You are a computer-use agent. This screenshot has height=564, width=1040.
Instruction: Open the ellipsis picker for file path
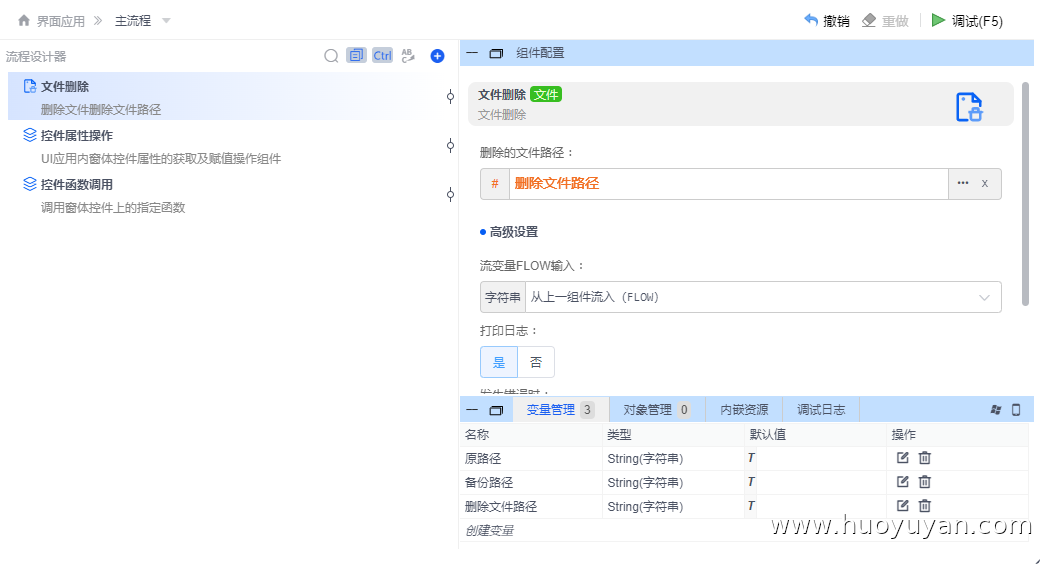click(x=962, y=183)
